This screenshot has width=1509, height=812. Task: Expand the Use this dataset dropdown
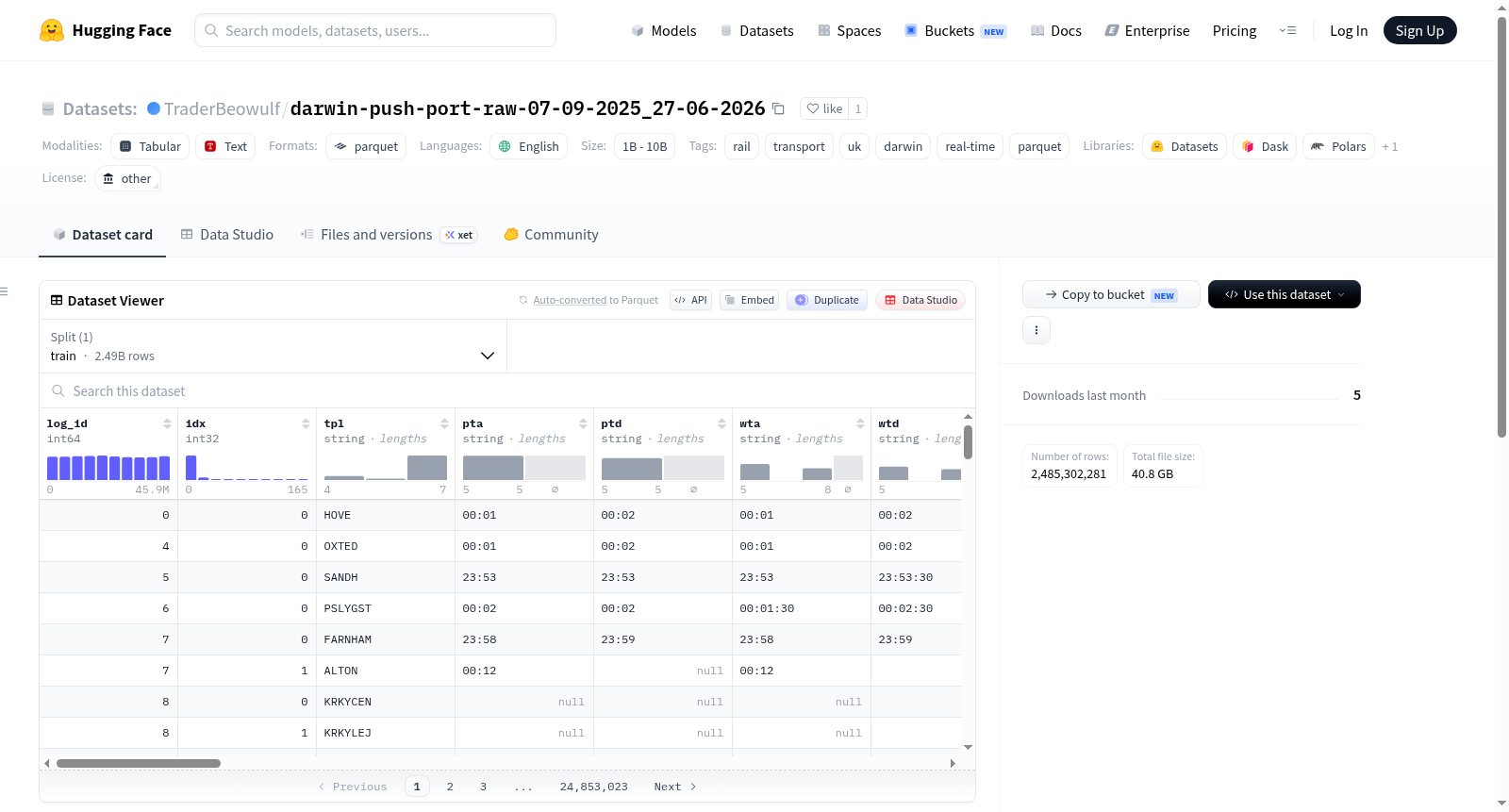coord(1285,294)
